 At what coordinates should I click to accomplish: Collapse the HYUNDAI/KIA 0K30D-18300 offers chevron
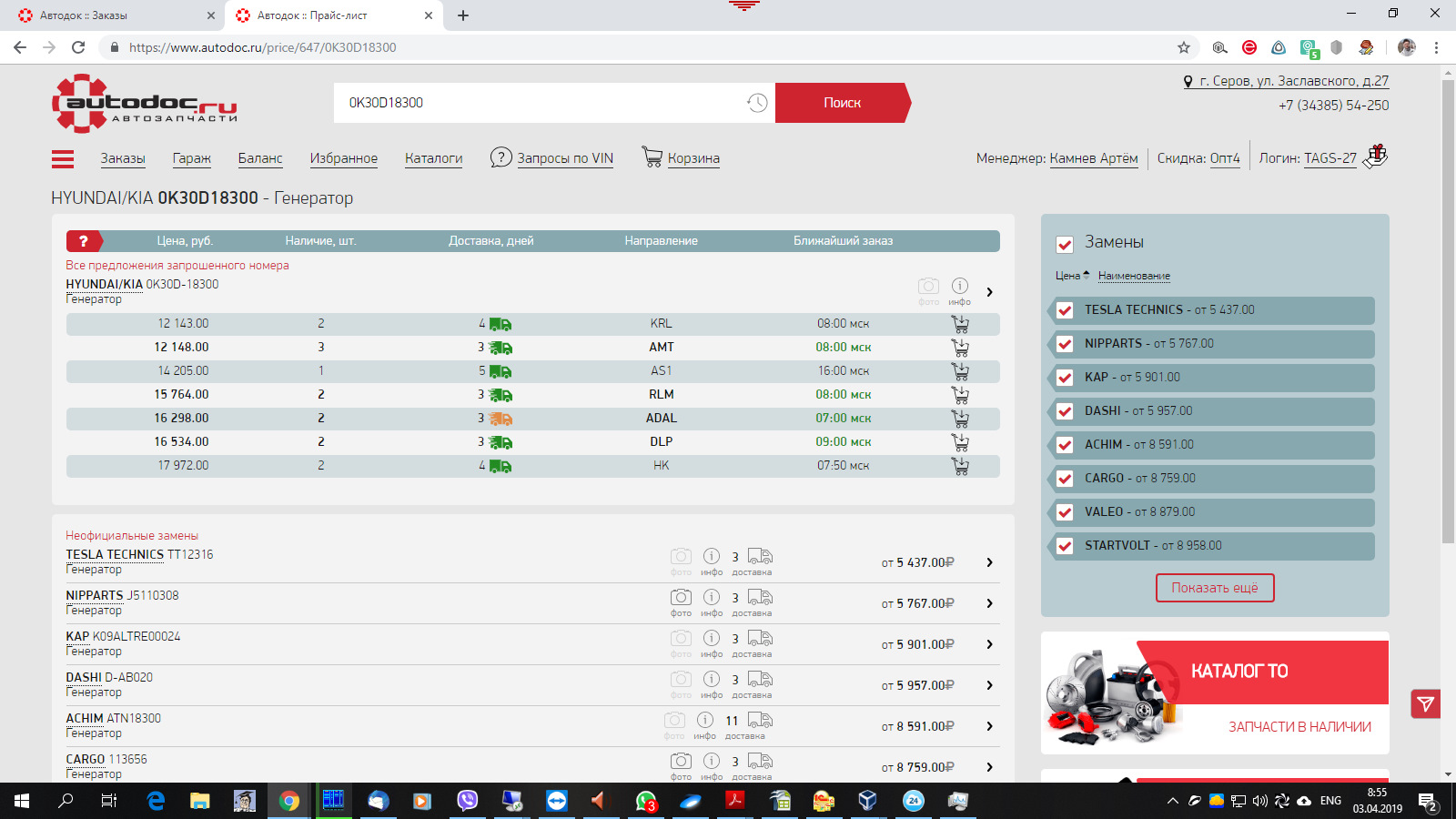coord(990,292)
